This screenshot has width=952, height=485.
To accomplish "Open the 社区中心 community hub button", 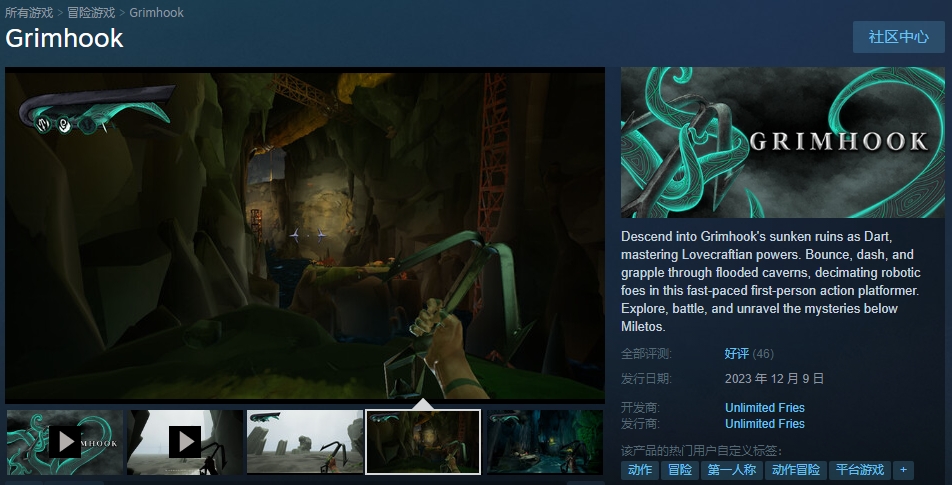I will 899,37.
